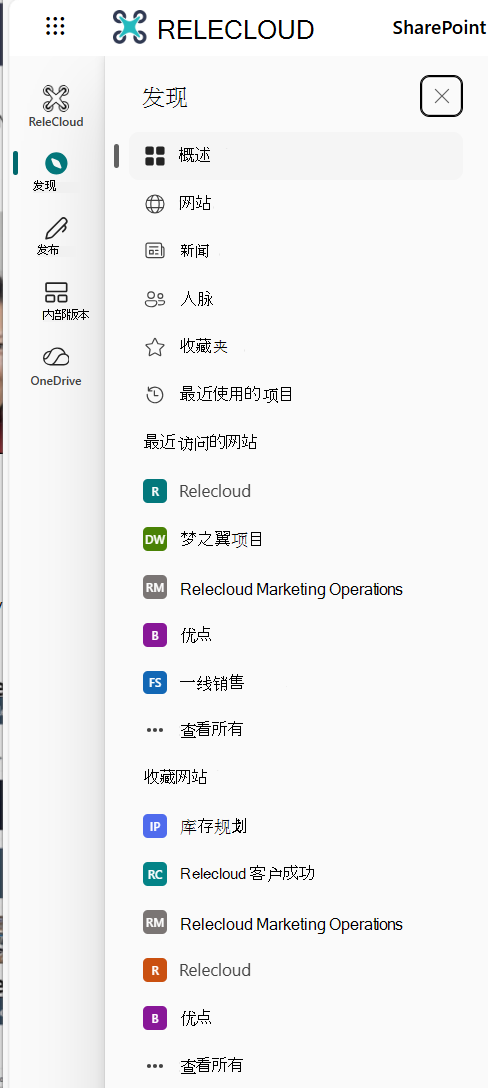488x1088 pixels.
Task: Open Relecloud Marketing Operations under 收藏网站
Action: (292, 924)
